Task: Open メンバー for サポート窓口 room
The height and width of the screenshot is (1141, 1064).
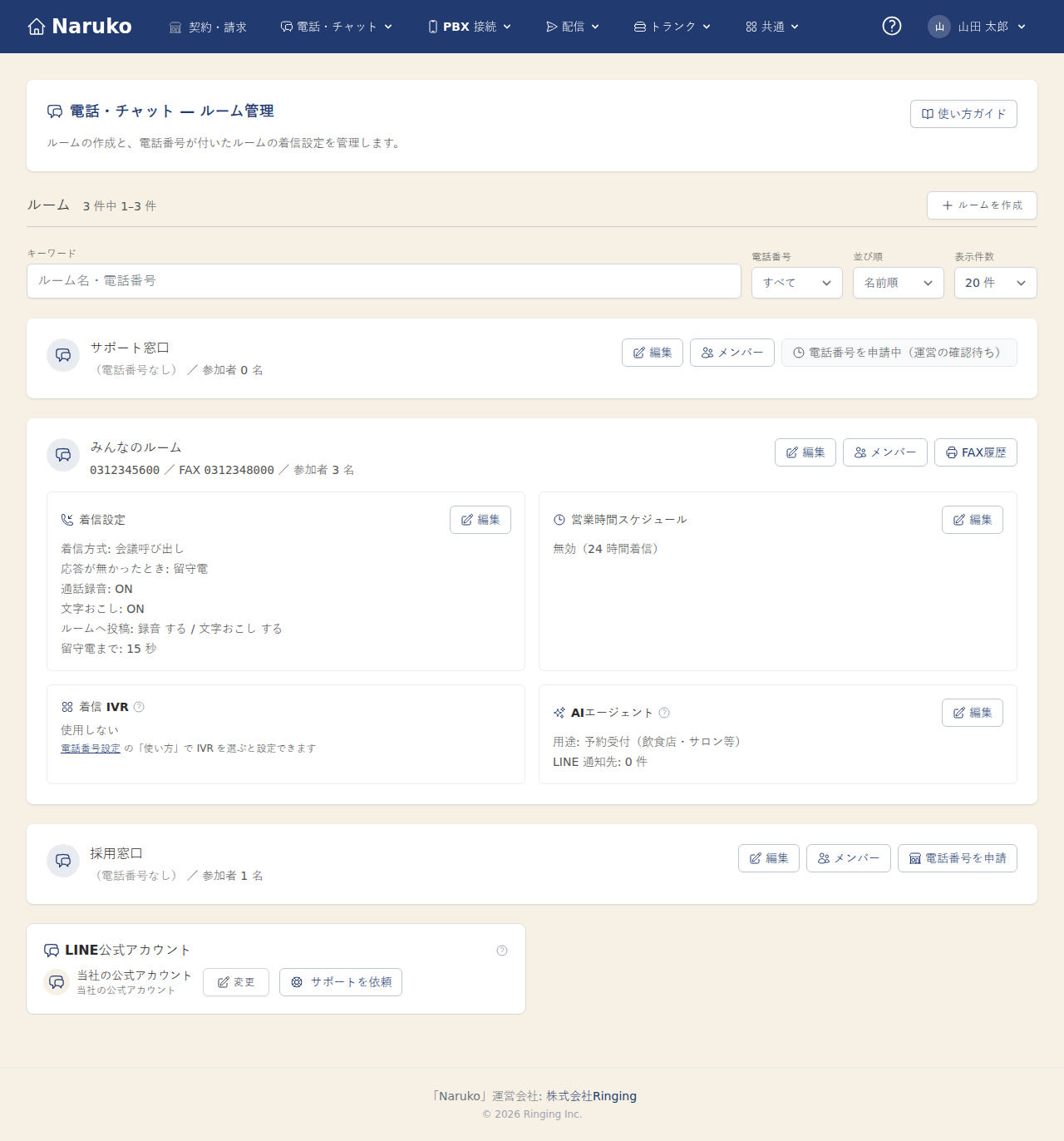Action: pyautogui.click(x=732, y=353)
